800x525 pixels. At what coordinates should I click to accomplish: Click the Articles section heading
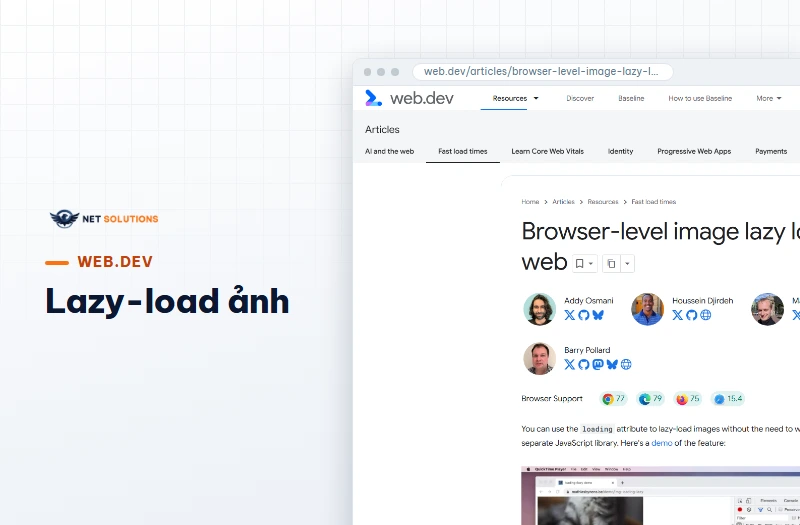coord(382,130)
